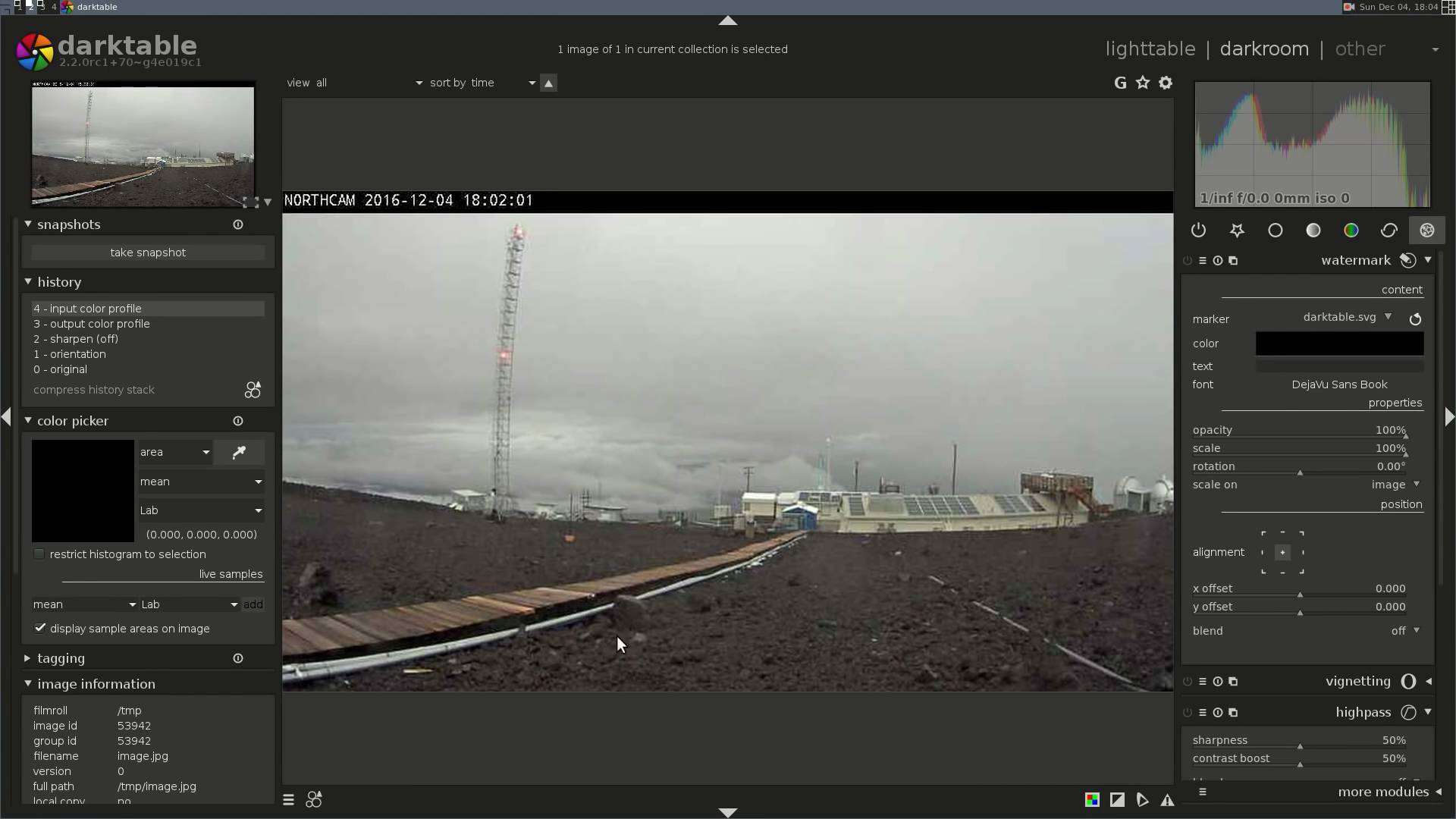Show active modules via power icon

coord(1198,231)
